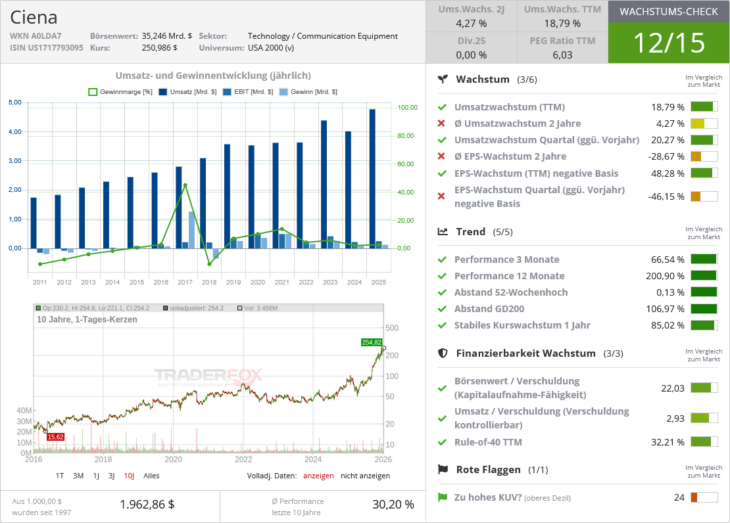730x523 pixels.
Task: Click the green flag beside Zu hohes KUV
Action: [443, 497]
